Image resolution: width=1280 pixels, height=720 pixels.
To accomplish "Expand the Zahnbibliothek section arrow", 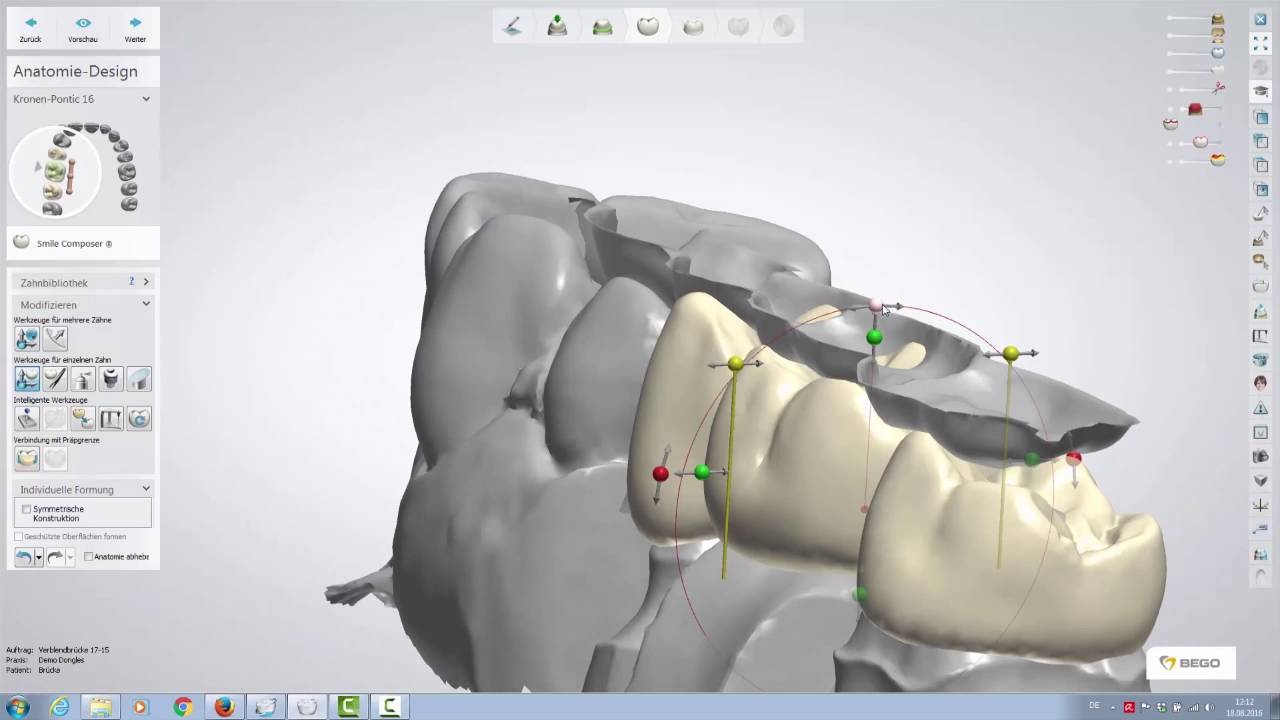I will tap(146, 282).
